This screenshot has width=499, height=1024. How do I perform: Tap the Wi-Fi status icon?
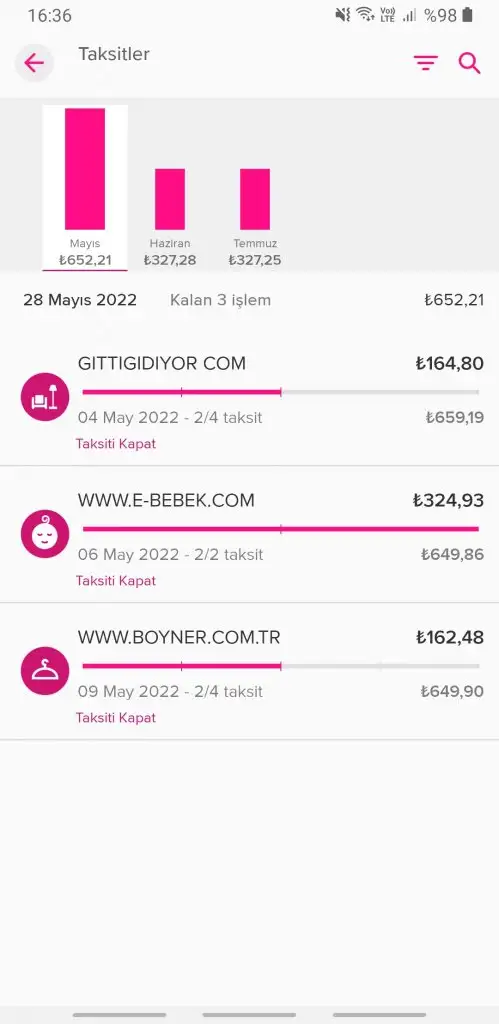[365, 15]
